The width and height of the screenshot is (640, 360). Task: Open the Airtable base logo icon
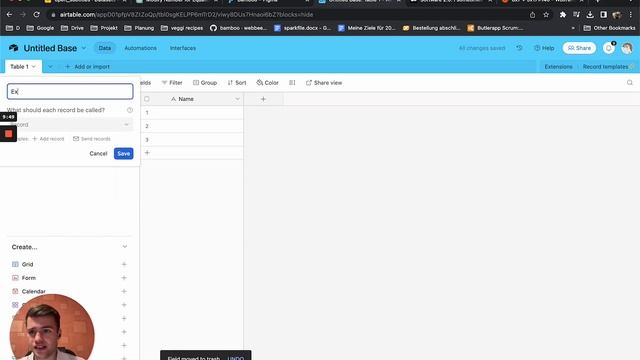pyautogui.click(x=13, y=48)
